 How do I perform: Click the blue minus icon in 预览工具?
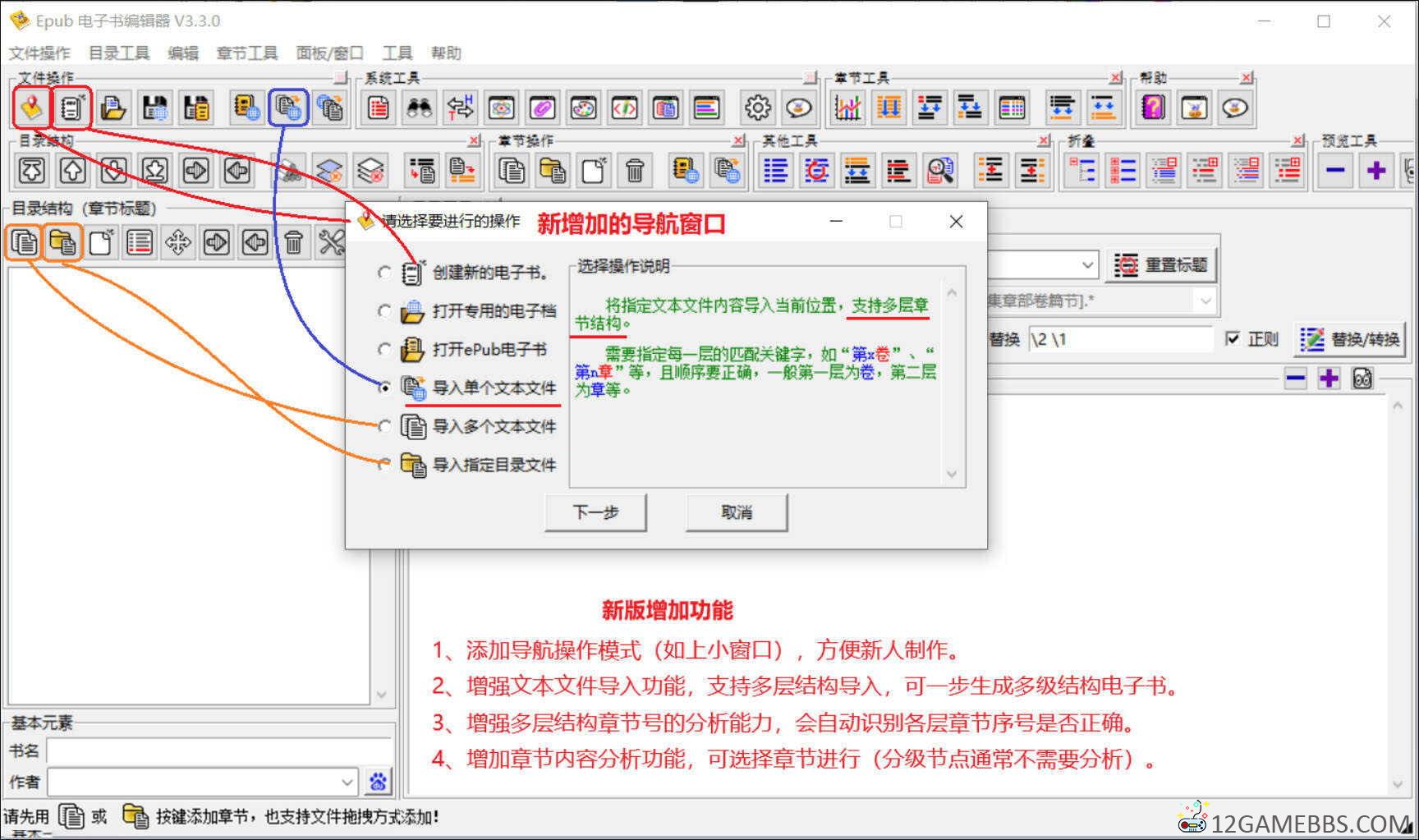click(x=1335, y=171)
